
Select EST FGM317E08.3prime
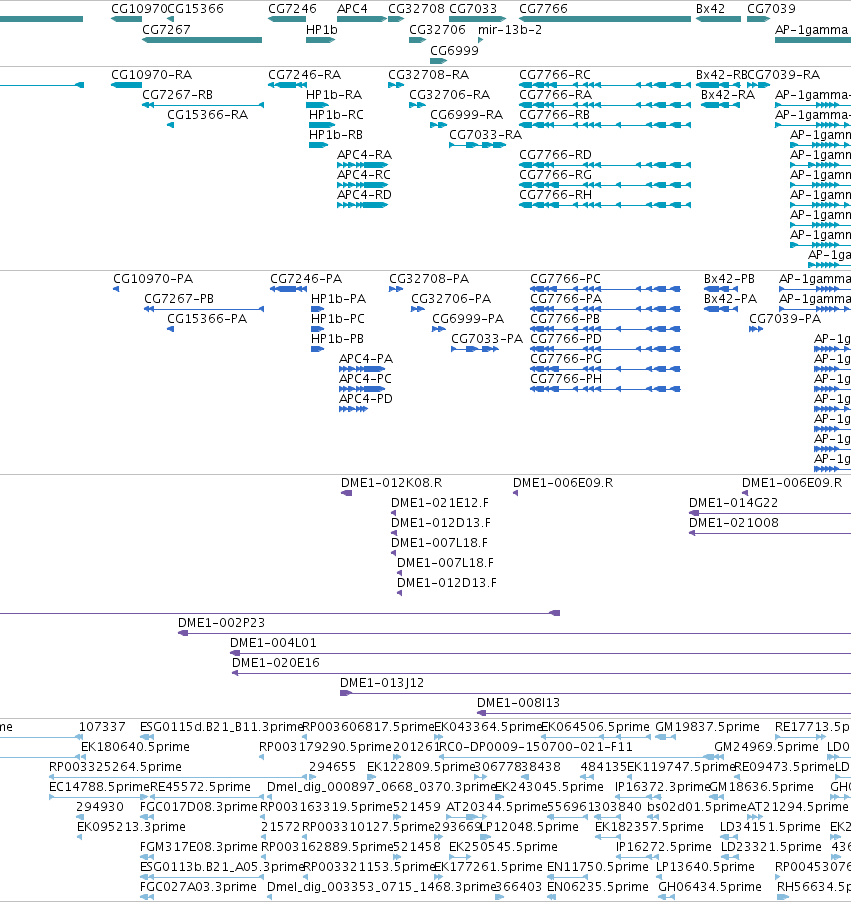[x=199, y=847]
